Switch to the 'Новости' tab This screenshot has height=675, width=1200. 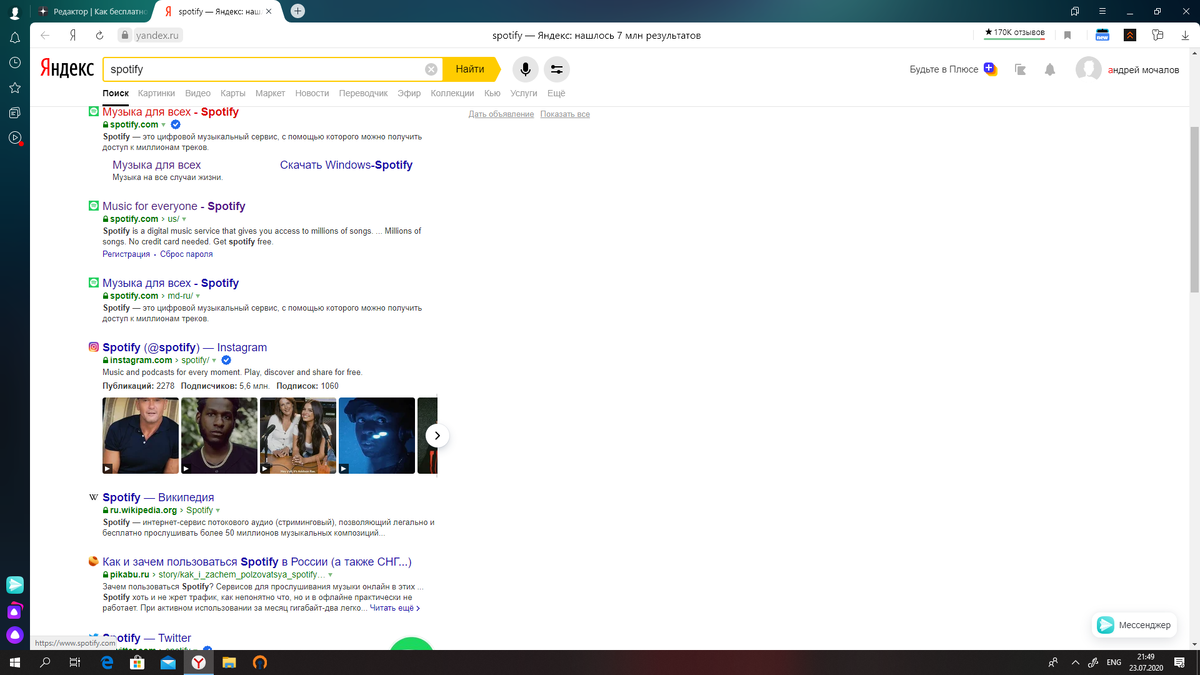312,93
